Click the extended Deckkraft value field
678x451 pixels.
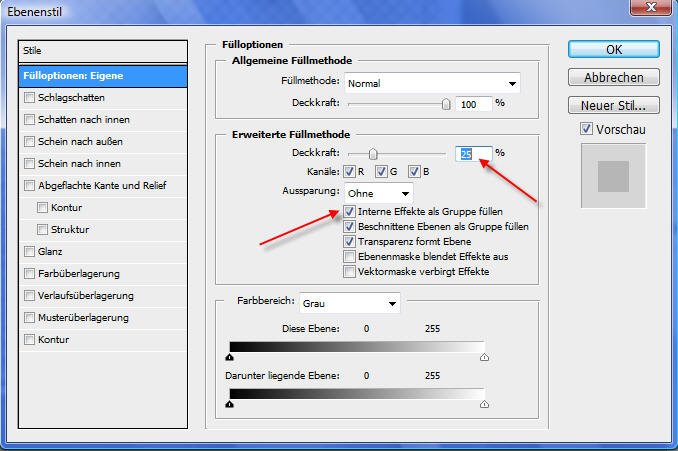click(x=474, y=153)
